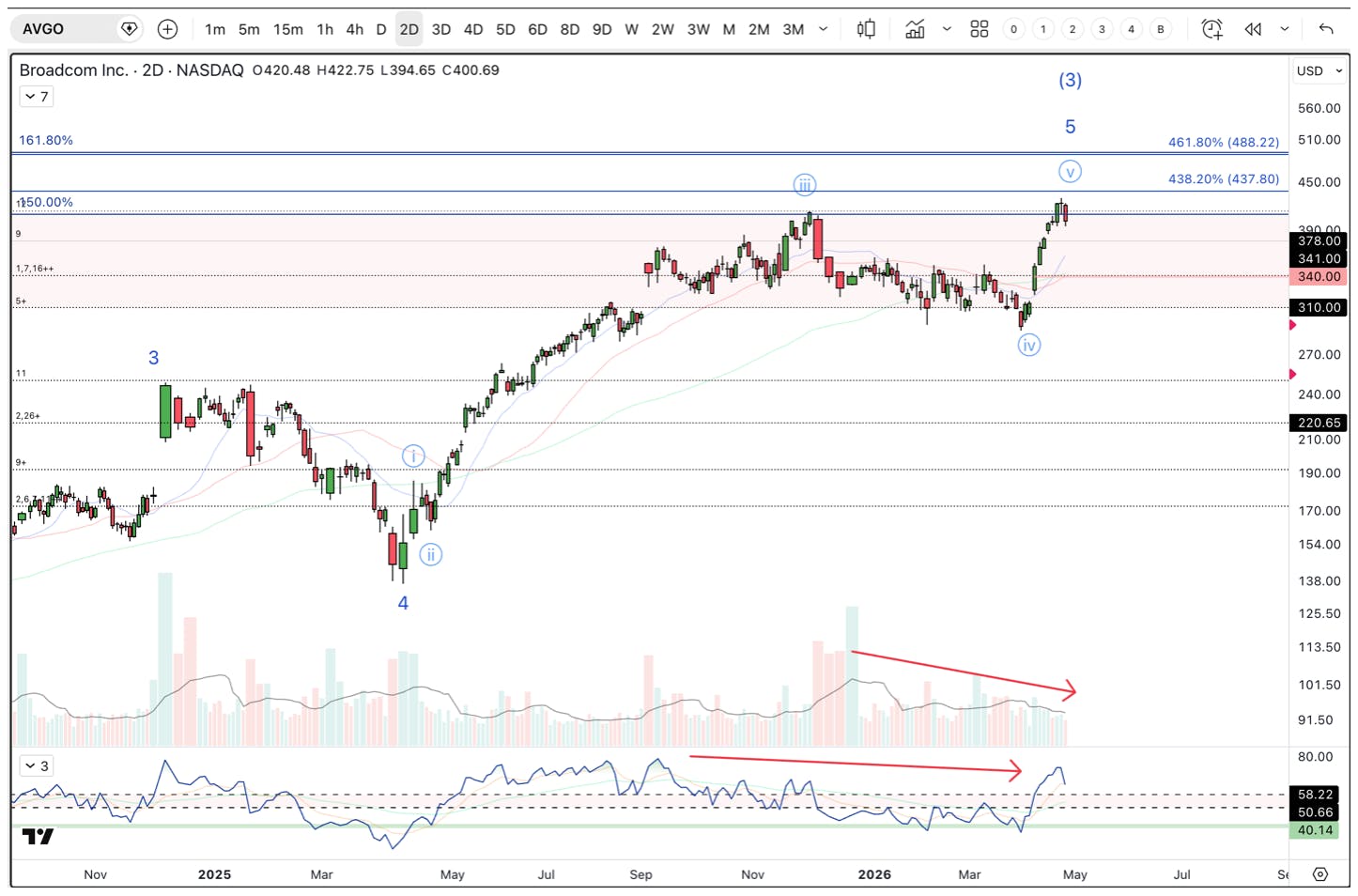1358x896 pixels.
Task: Click the circled 0 quick layout button
Action: 1013,29
